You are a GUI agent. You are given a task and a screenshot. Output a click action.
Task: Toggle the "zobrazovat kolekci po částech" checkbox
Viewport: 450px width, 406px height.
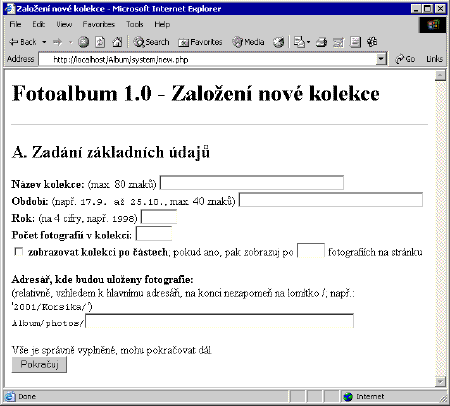(x=19, y=252)
